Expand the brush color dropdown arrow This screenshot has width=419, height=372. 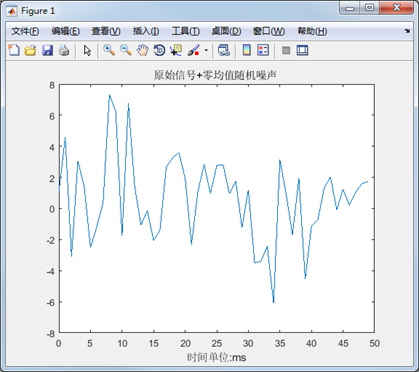pos(206,51)
